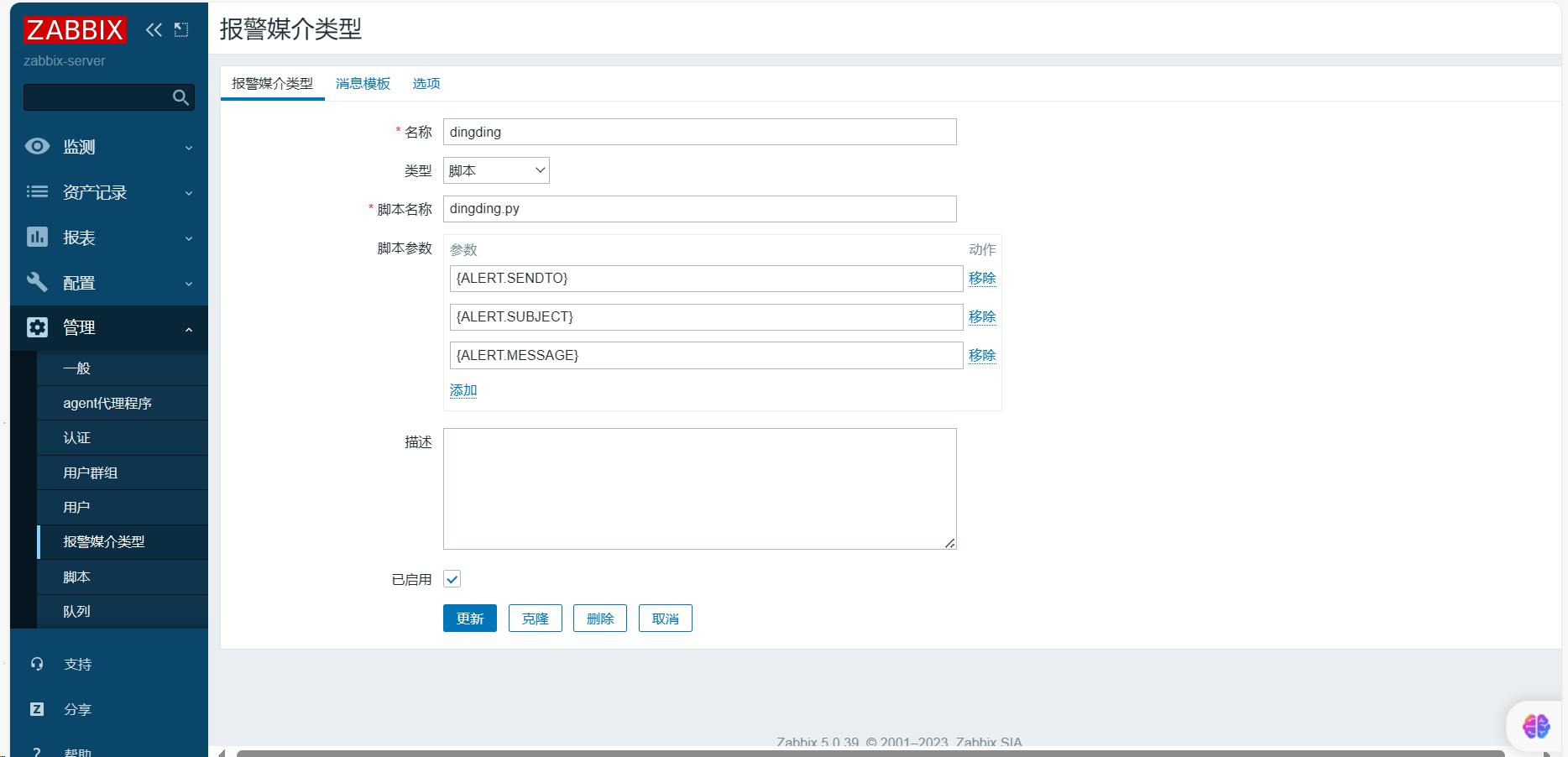Switch to the 选项 tab
This screenshot has height=757, width=1568.
[x=426, y=83]
